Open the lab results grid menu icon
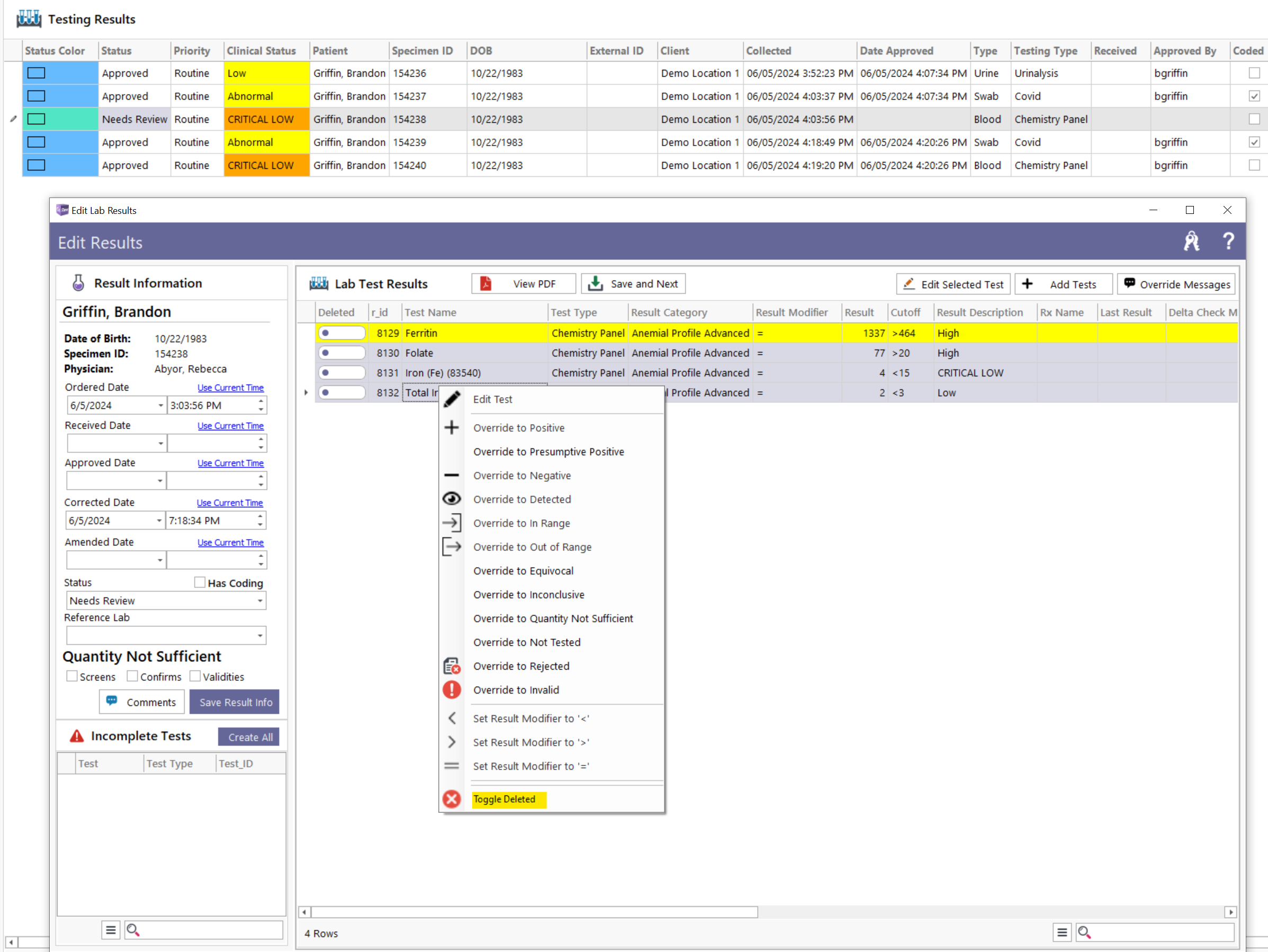 1062,932
